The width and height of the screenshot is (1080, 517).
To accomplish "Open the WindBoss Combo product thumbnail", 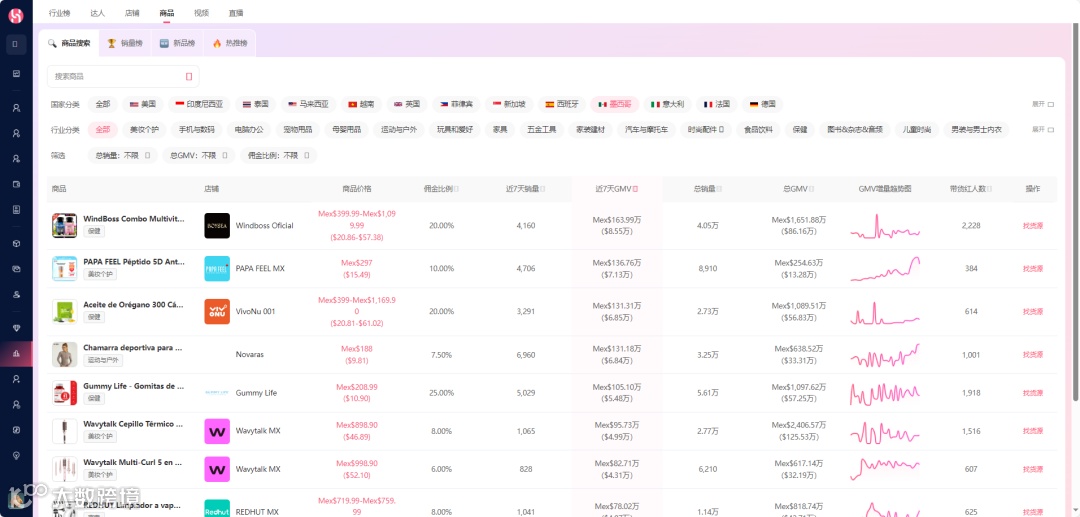I will [x=64, y=226].
